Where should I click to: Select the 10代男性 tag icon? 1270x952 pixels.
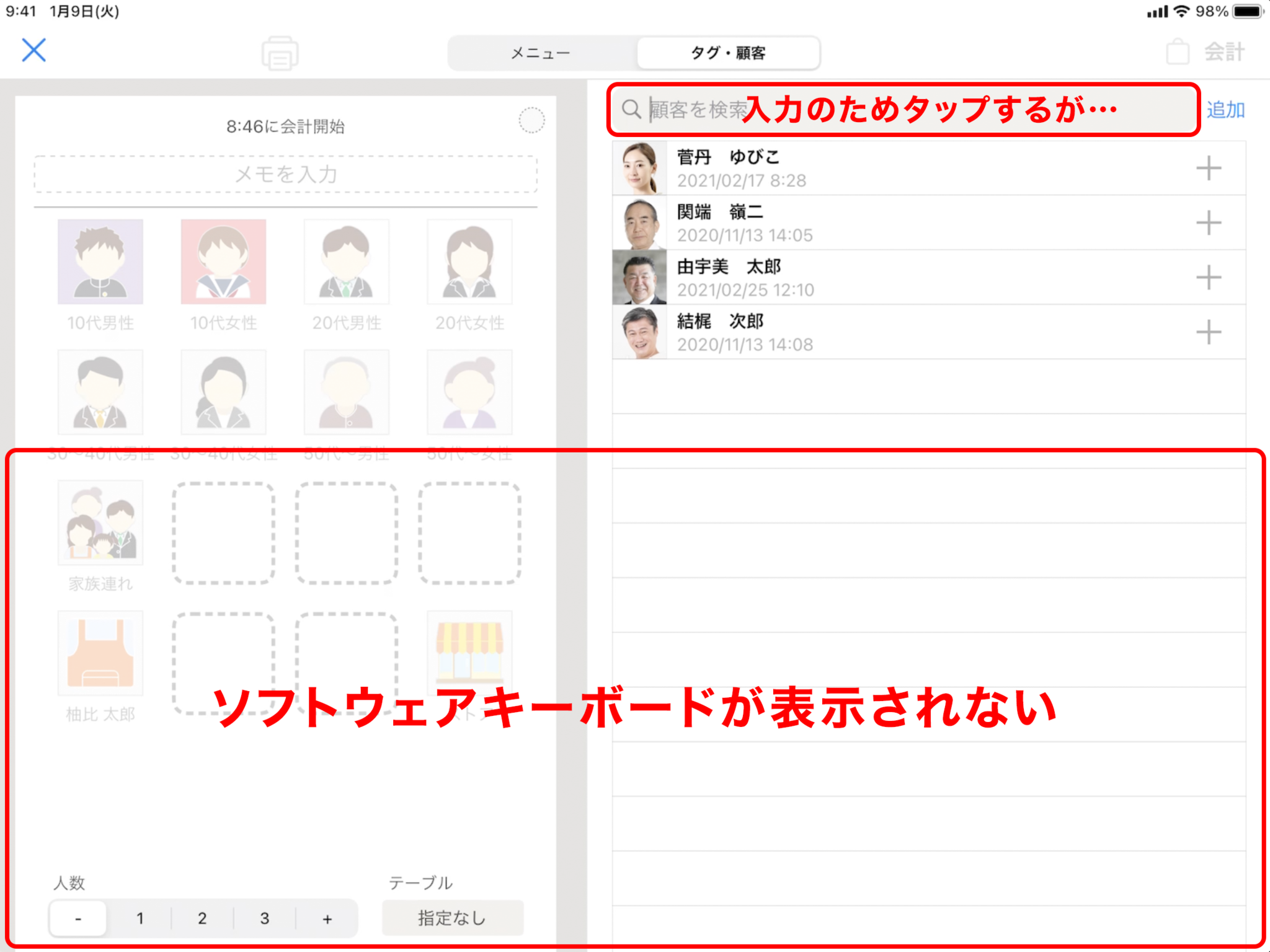(x=100, y=262)
